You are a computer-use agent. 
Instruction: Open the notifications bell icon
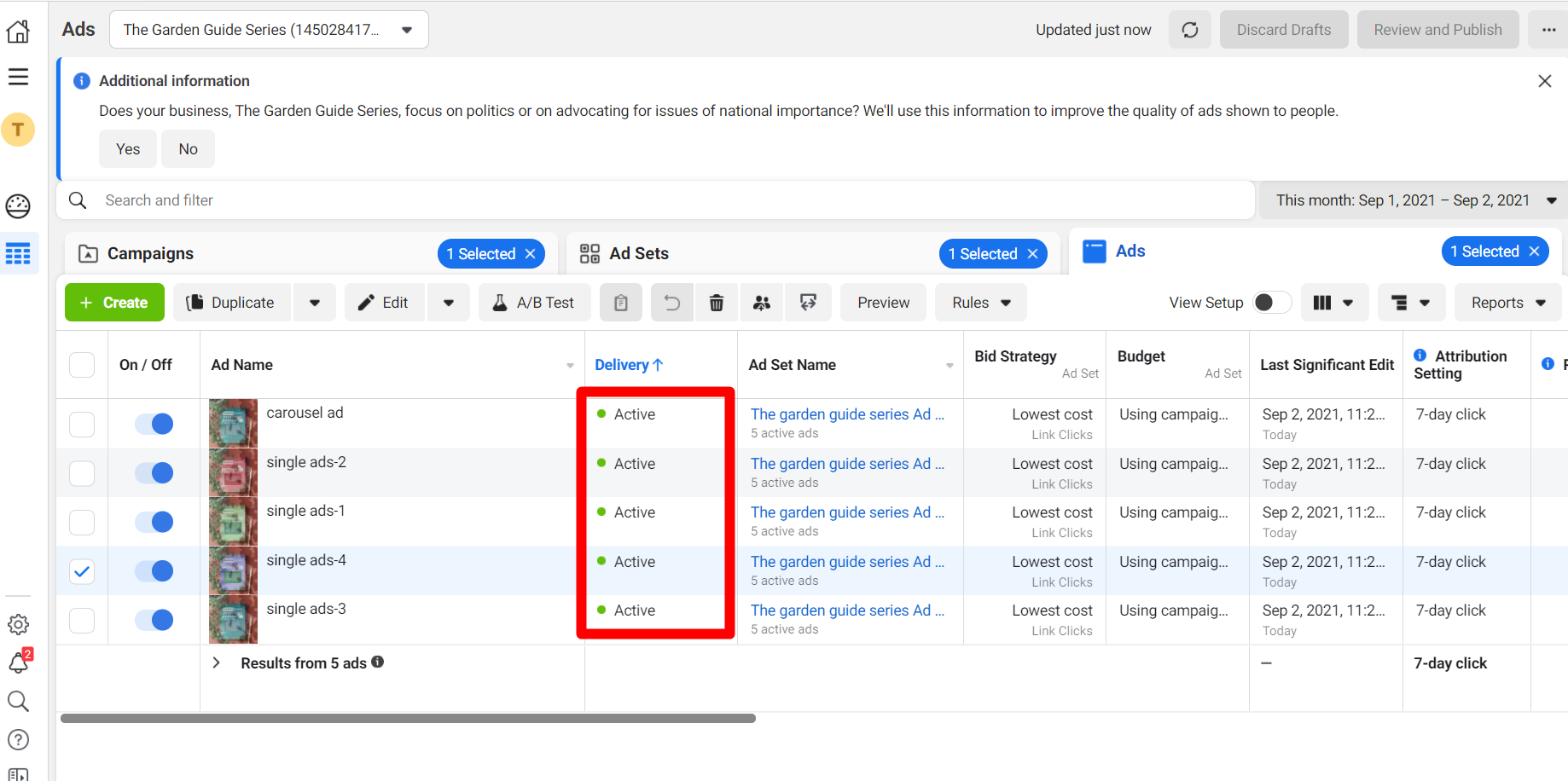pos(18,662)
